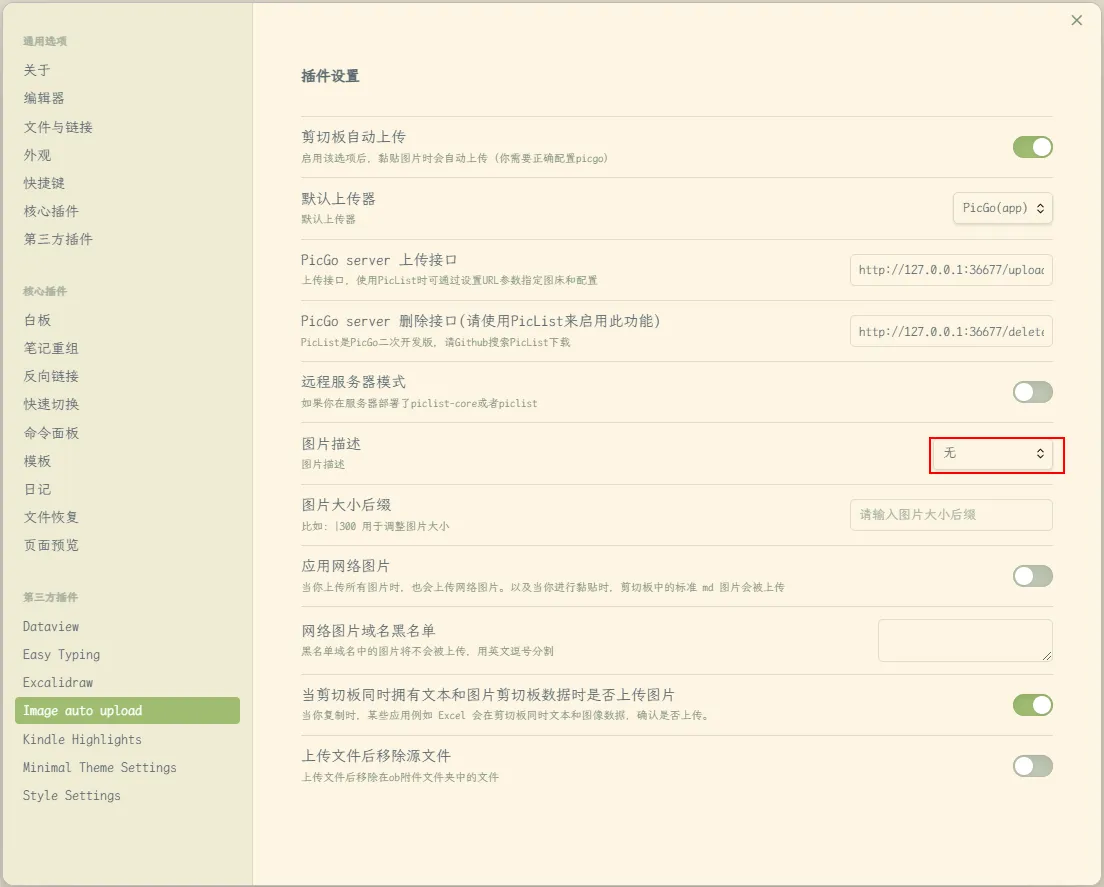
Task: Open 日记 core plugin settings
Action: (x=37, y=489)
